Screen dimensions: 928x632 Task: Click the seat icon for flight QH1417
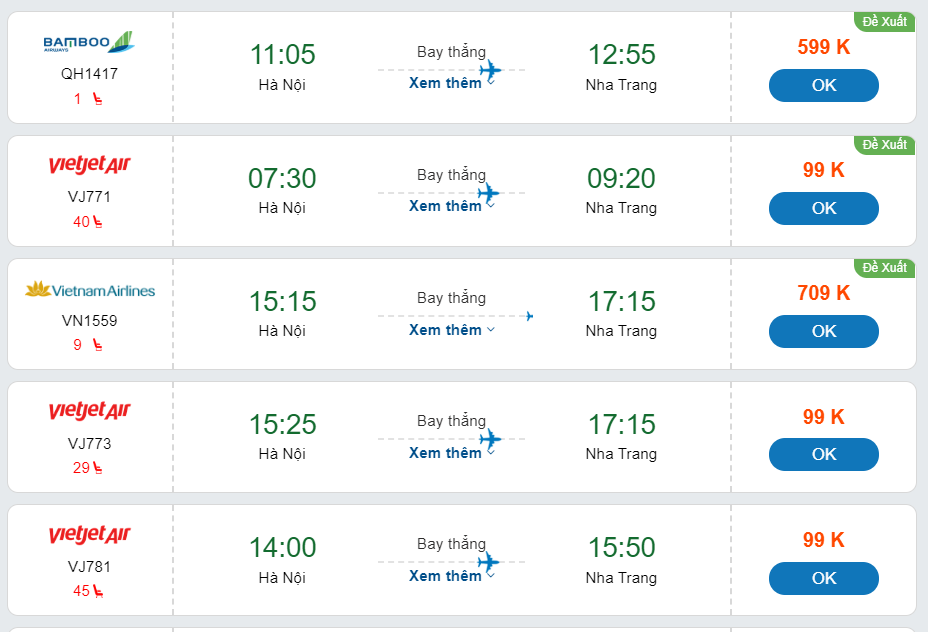[x=97, y=99]
